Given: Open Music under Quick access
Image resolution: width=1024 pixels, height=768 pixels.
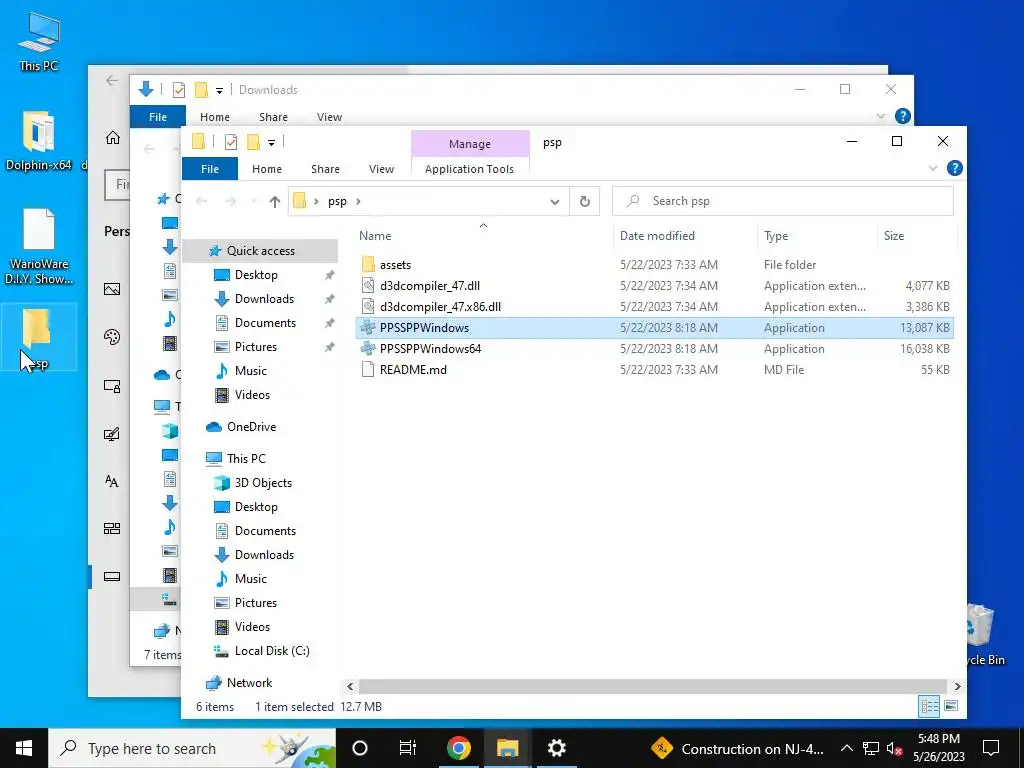Looking at the screenshot, I should click(250, 371).
